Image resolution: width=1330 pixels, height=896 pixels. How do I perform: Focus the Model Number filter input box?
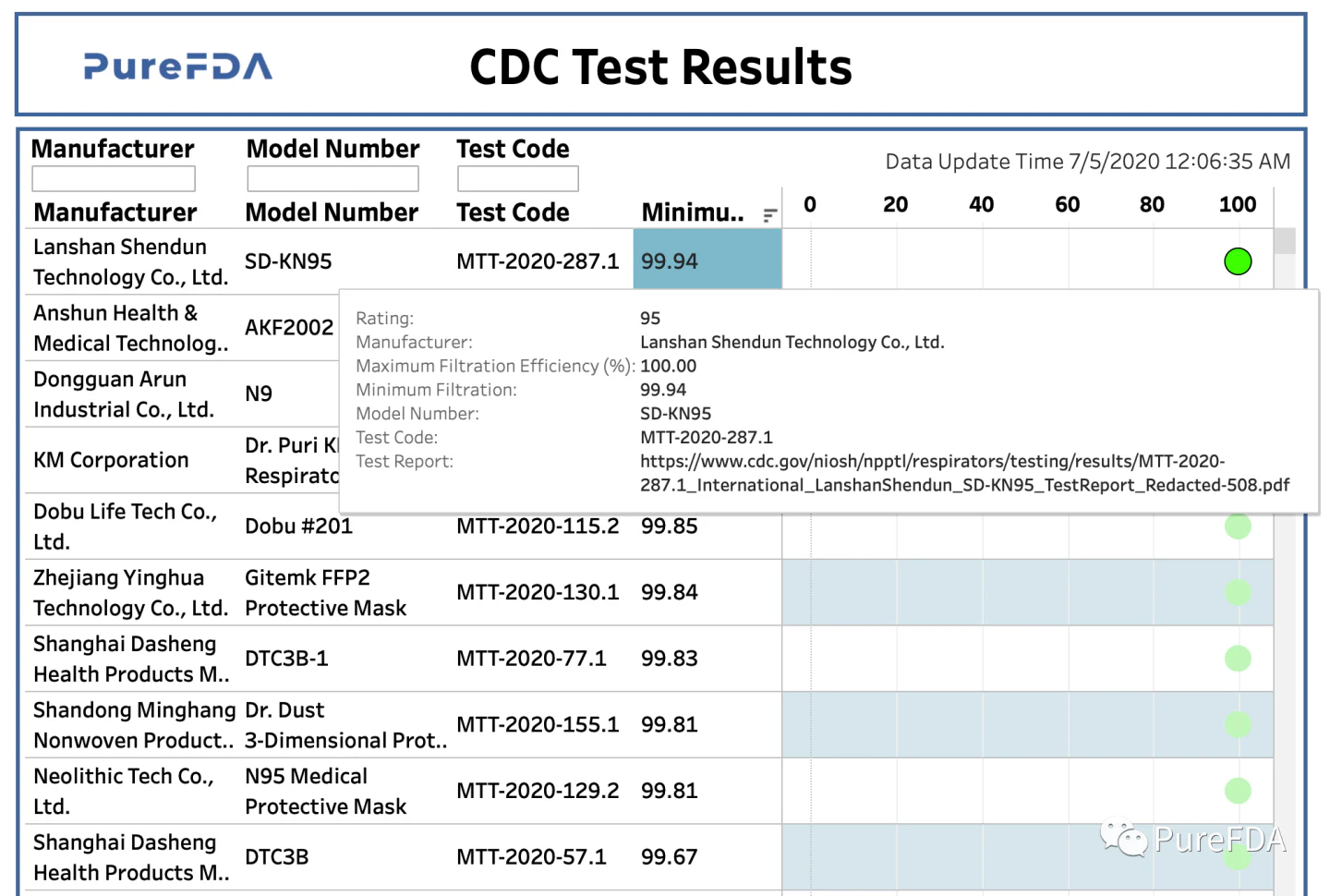[332, 178]
